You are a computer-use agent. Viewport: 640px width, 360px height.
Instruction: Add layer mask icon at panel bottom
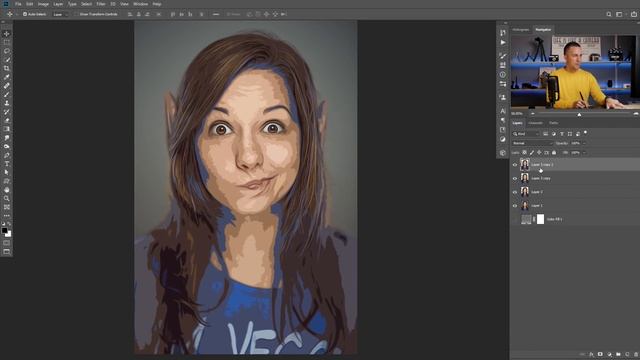[600, 354]
